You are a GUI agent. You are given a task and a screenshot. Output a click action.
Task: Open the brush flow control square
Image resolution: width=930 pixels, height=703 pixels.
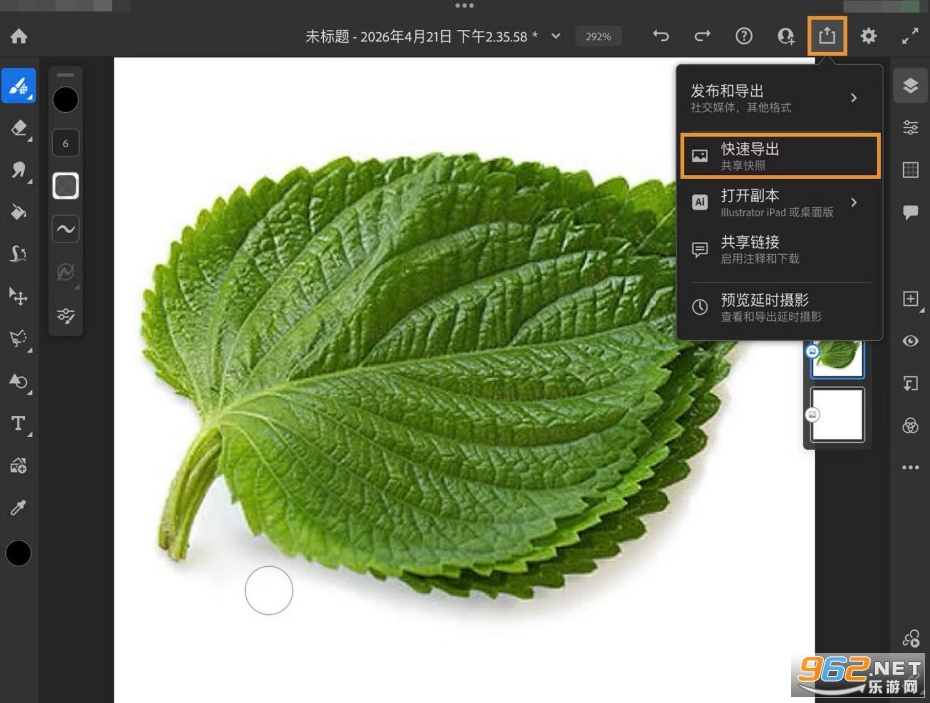tap(65, 186)
